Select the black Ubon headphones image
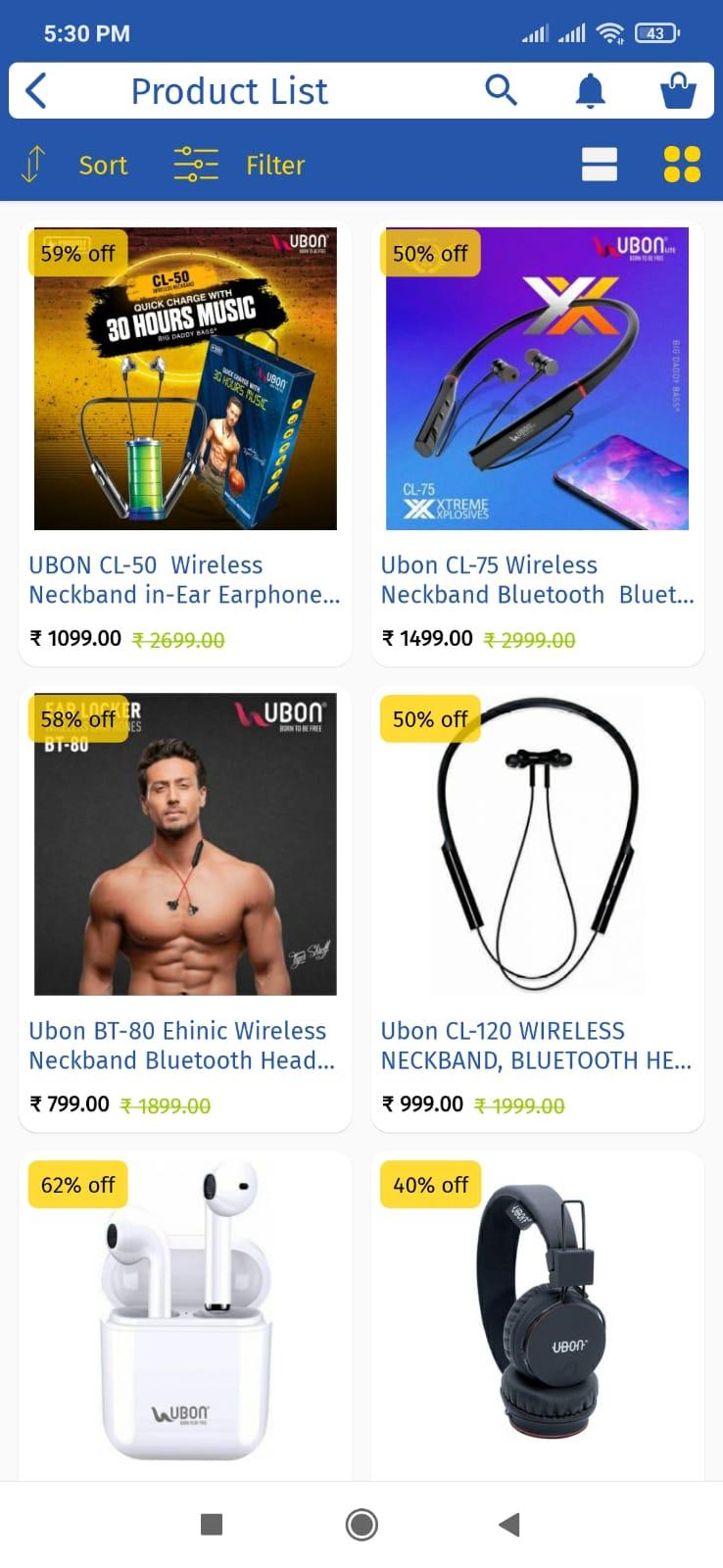The width and height of the screenshot is (723, 1568). (x=537, y=1311)
